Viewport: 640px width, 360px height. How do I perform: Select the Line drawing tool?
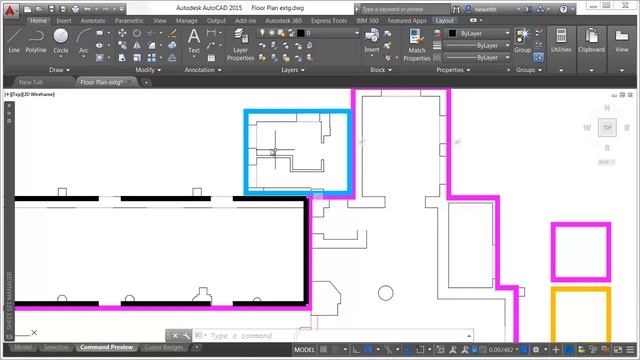(14, 41)
